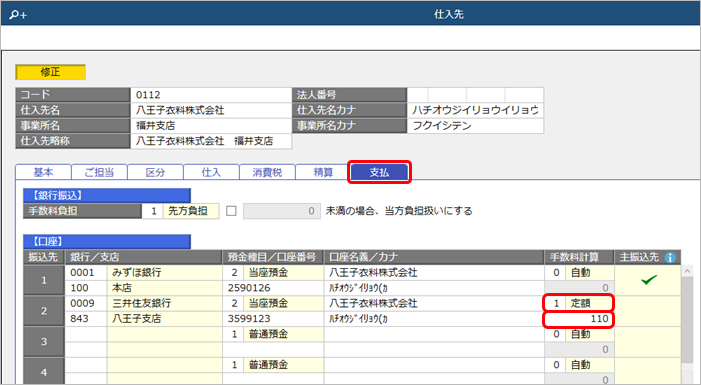Click 普通預金 in row 3

(x=283, y=334)
